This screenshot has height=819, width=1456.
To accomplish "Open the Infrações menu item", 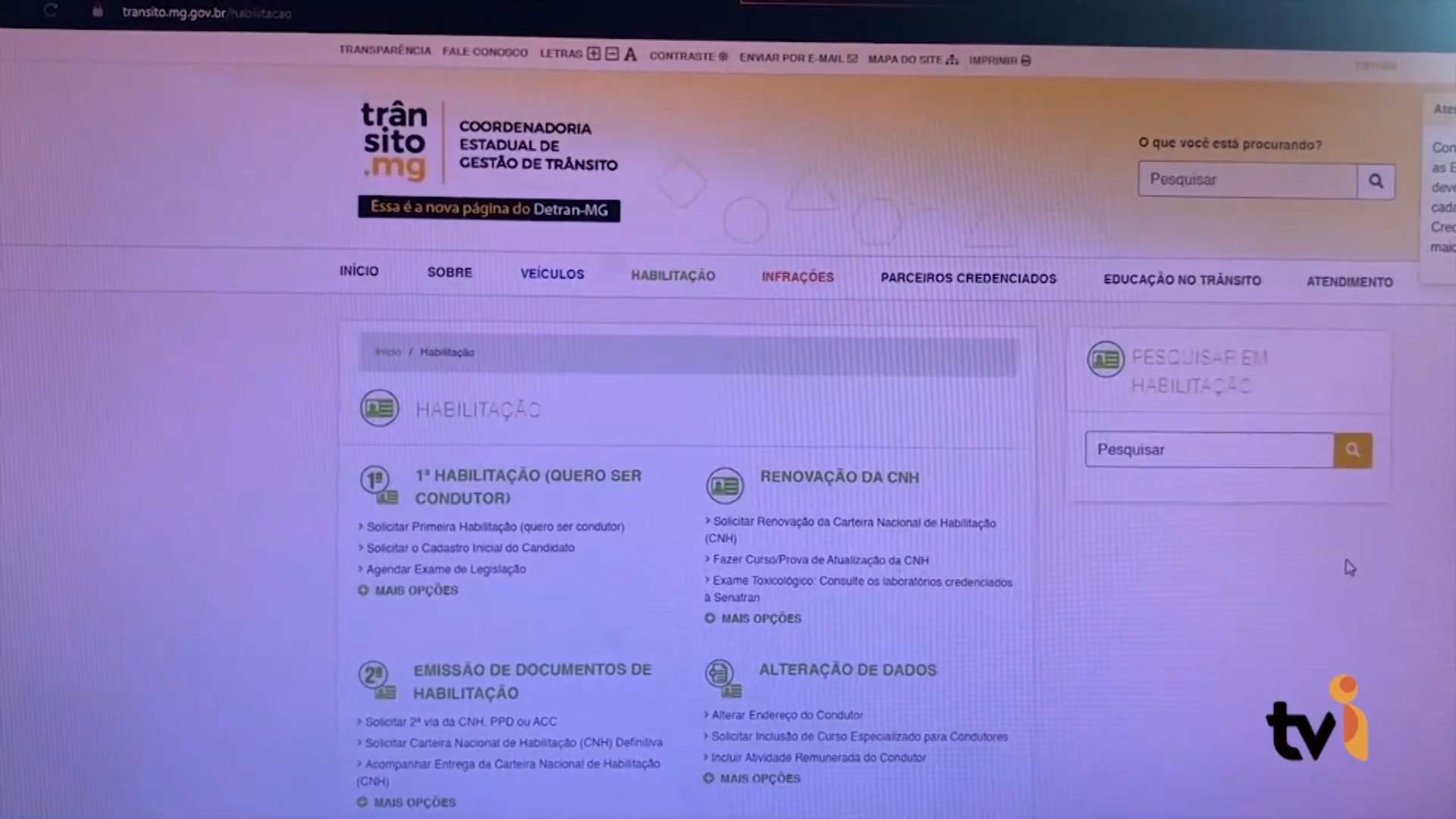I will [797, 277].
